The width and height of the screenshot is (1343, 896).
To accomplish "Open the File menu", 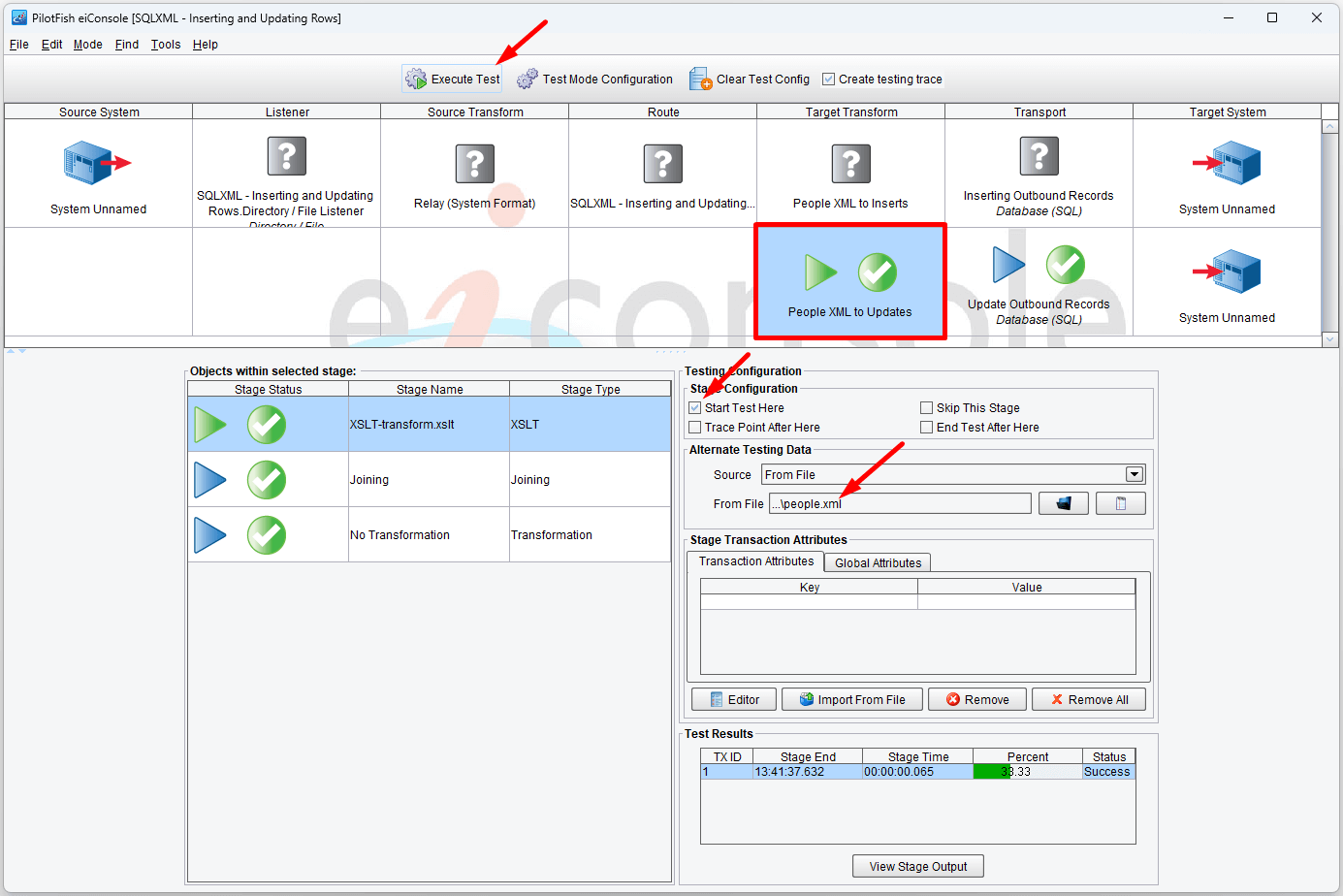I will (x=19, y=45).
